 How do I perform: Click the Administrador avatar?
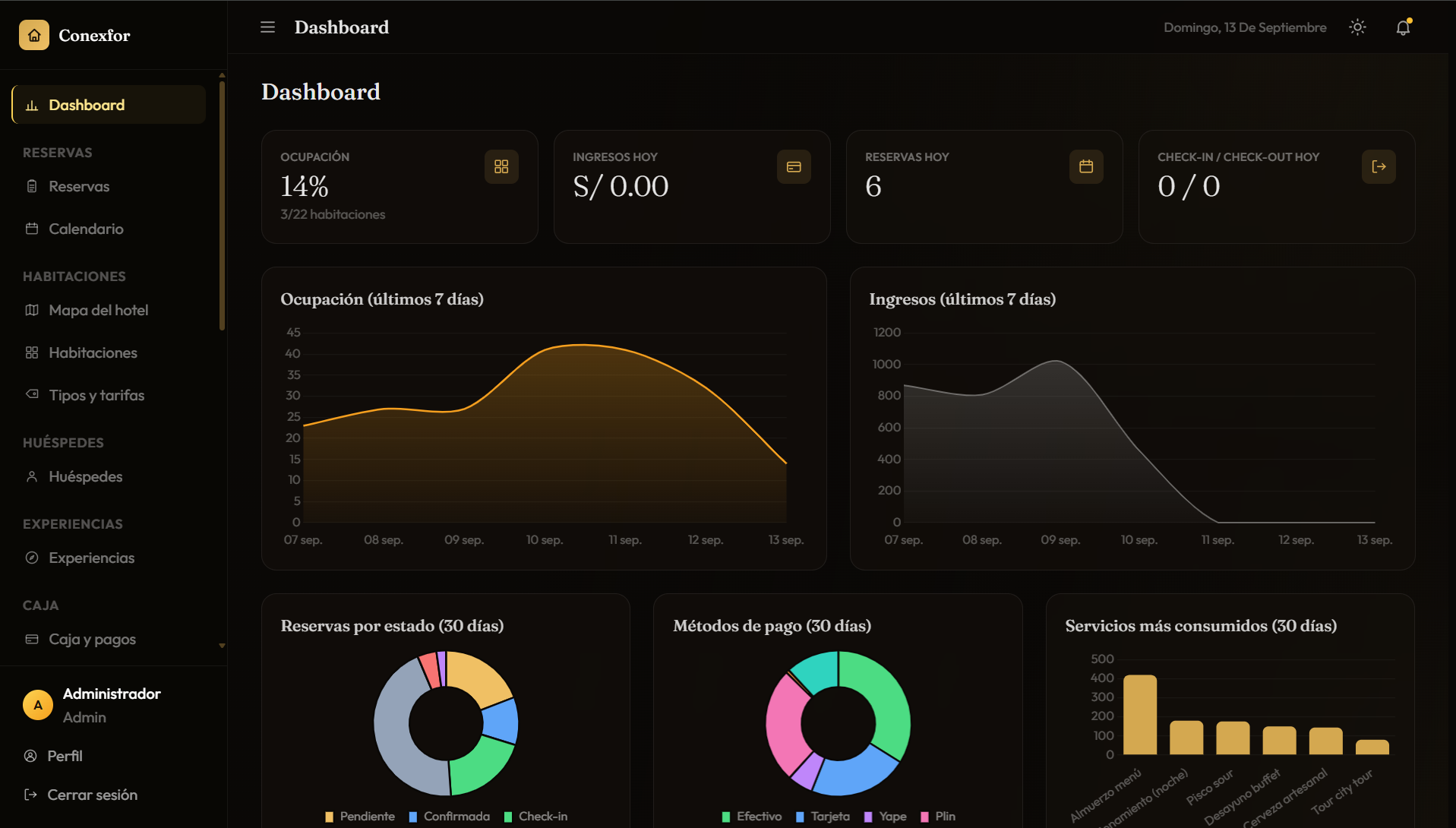[x=38, y=705]
